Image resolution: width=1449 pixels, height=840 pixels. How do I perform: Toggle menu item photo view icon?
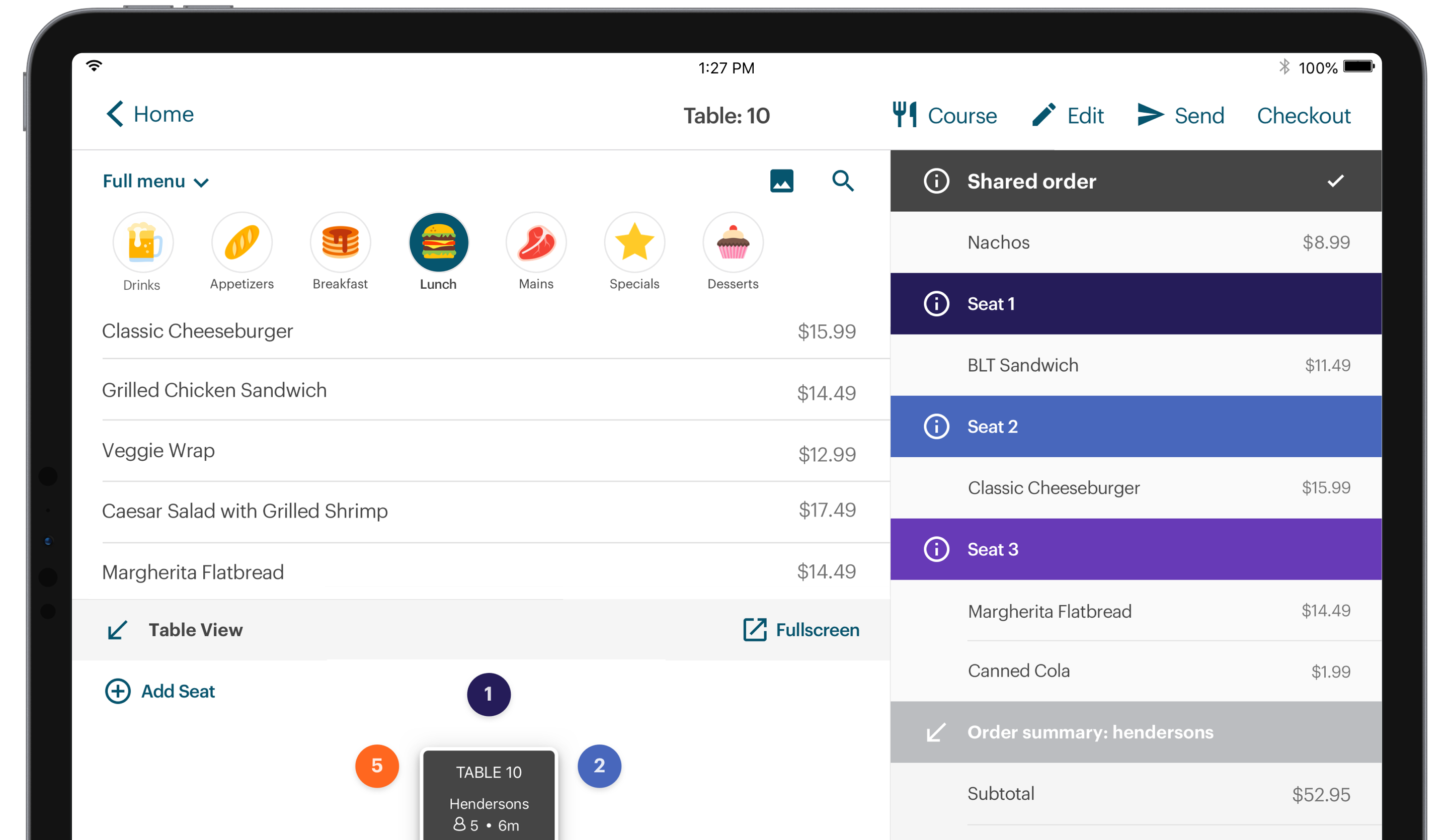click(x=781, y=181)
